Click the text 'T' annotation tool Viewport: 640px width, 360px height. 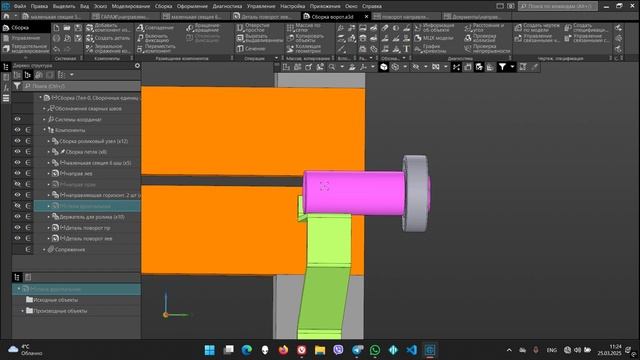pos(406,49)
